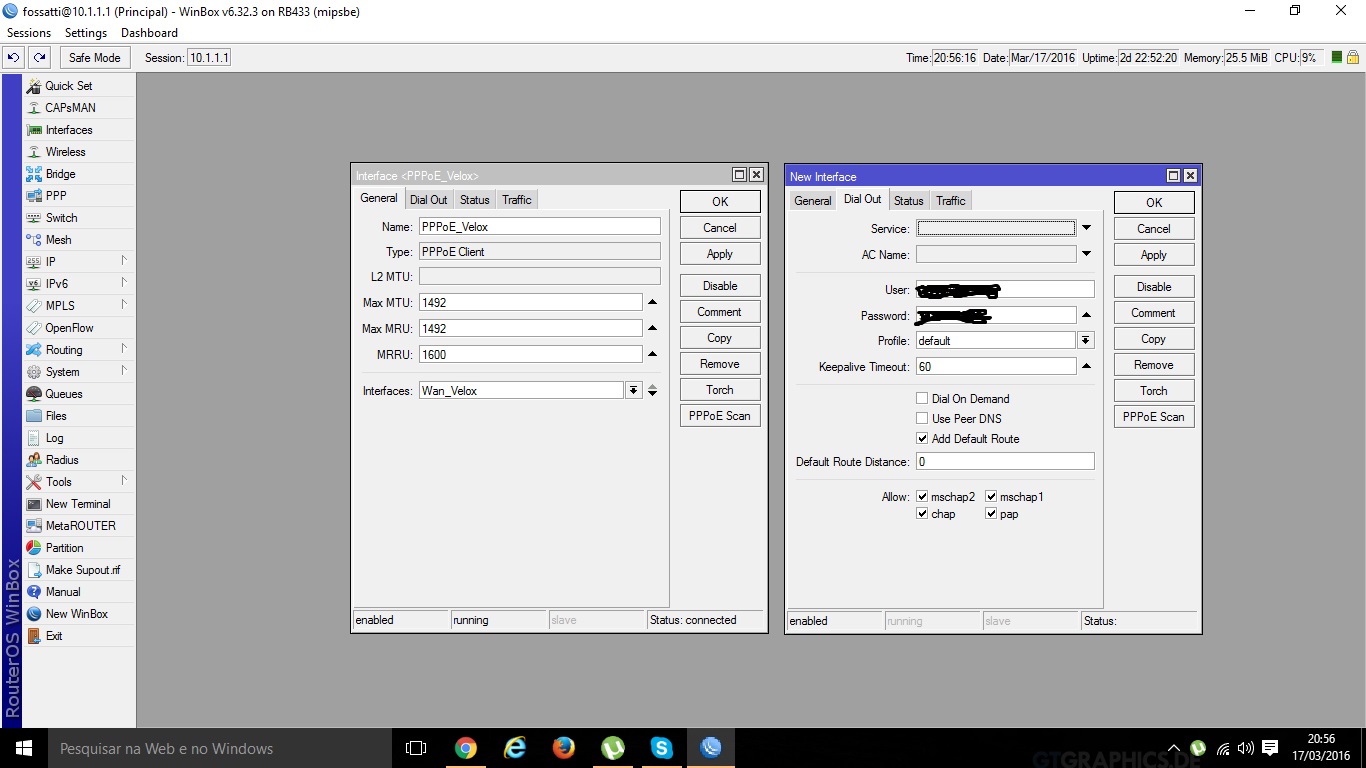Toggle the Use Peer DNS checkbox
Image resolution: width=1366 pixels, height=768 pixels.
point(922,419)
